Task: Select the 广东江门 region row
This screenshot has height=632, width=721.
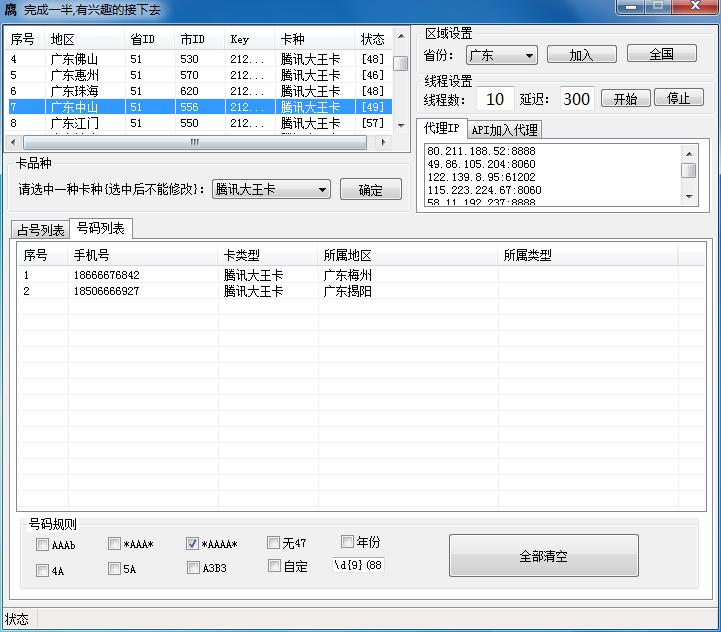Action: click(200, 123)
